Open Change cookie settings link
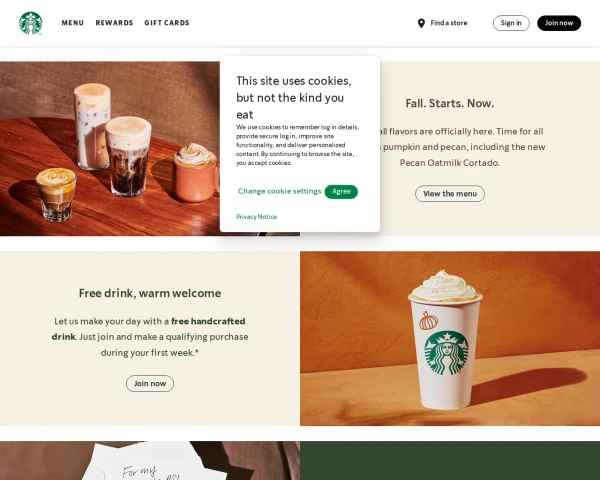This screenshot has height=480, width=600. point(280,191)
